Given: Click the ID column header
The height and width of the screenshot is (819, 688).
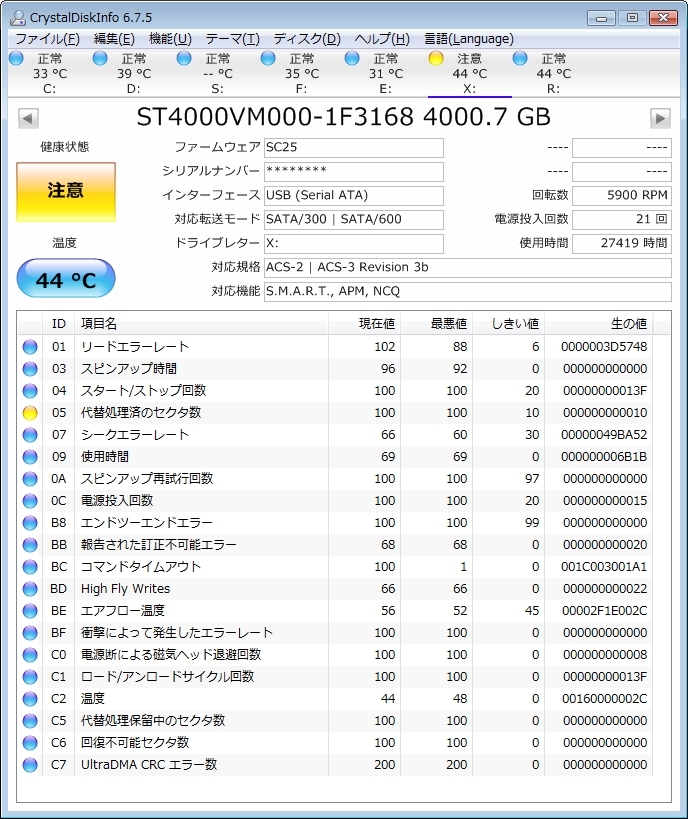Looking at the screenshot, I should click(x=59, y=324).
